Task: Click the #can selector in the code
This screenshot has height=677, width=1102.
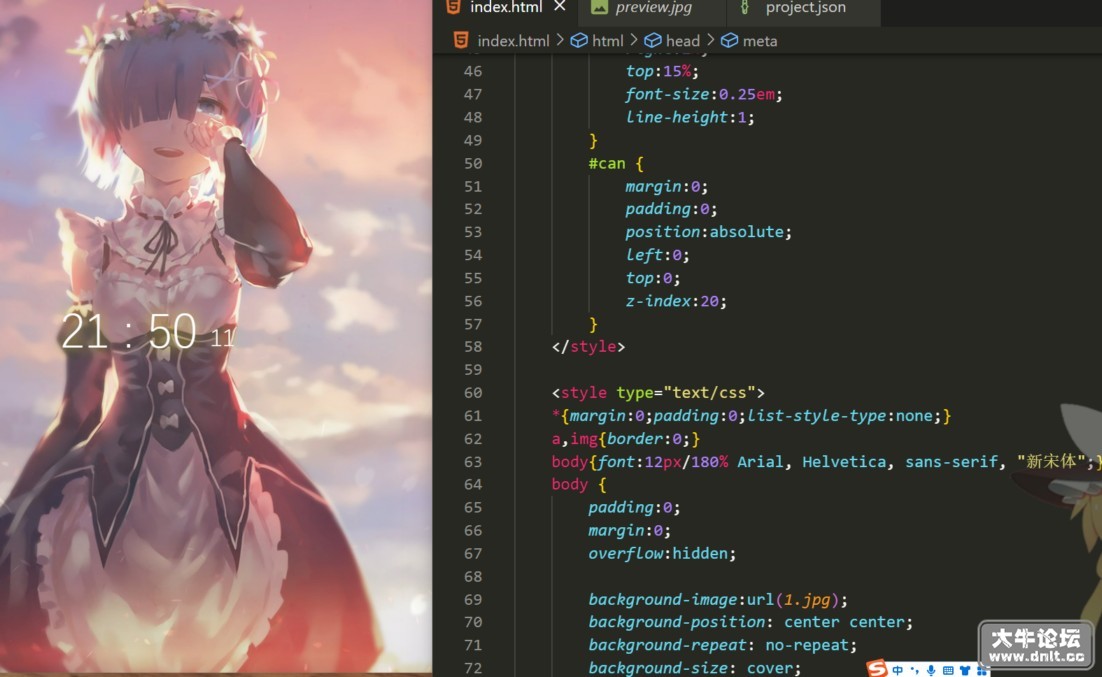Action: coord(607,163)
